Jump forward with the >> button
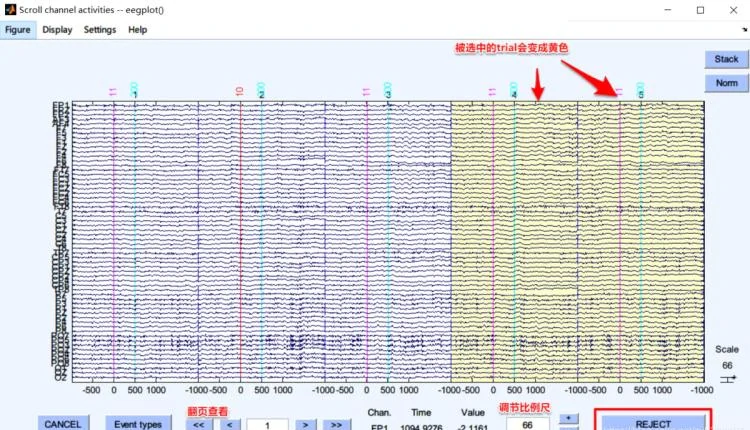750x430 pixels. click(335, 424)
